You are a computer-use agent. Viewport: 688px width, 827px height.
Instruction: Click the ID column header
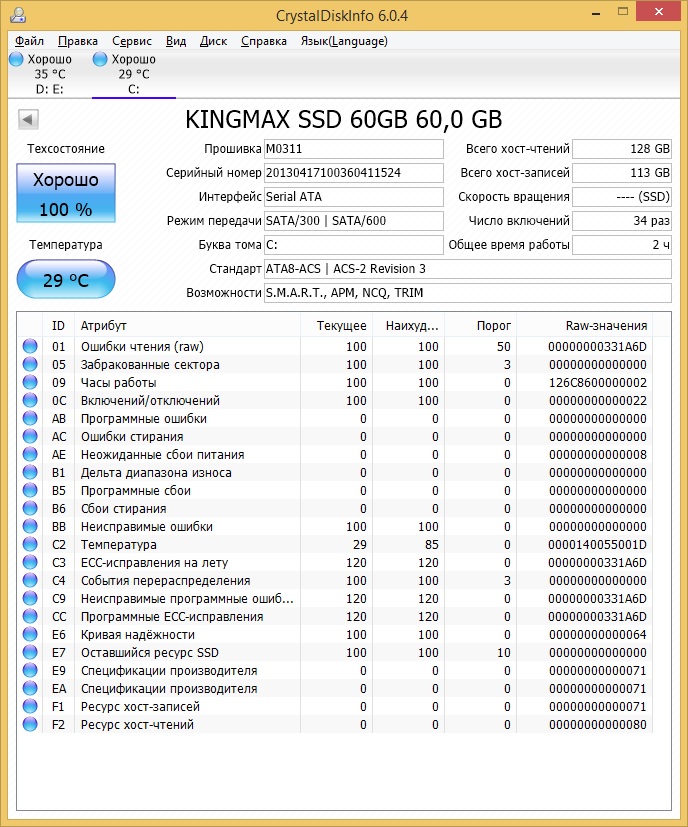click(x=58, y=325)
